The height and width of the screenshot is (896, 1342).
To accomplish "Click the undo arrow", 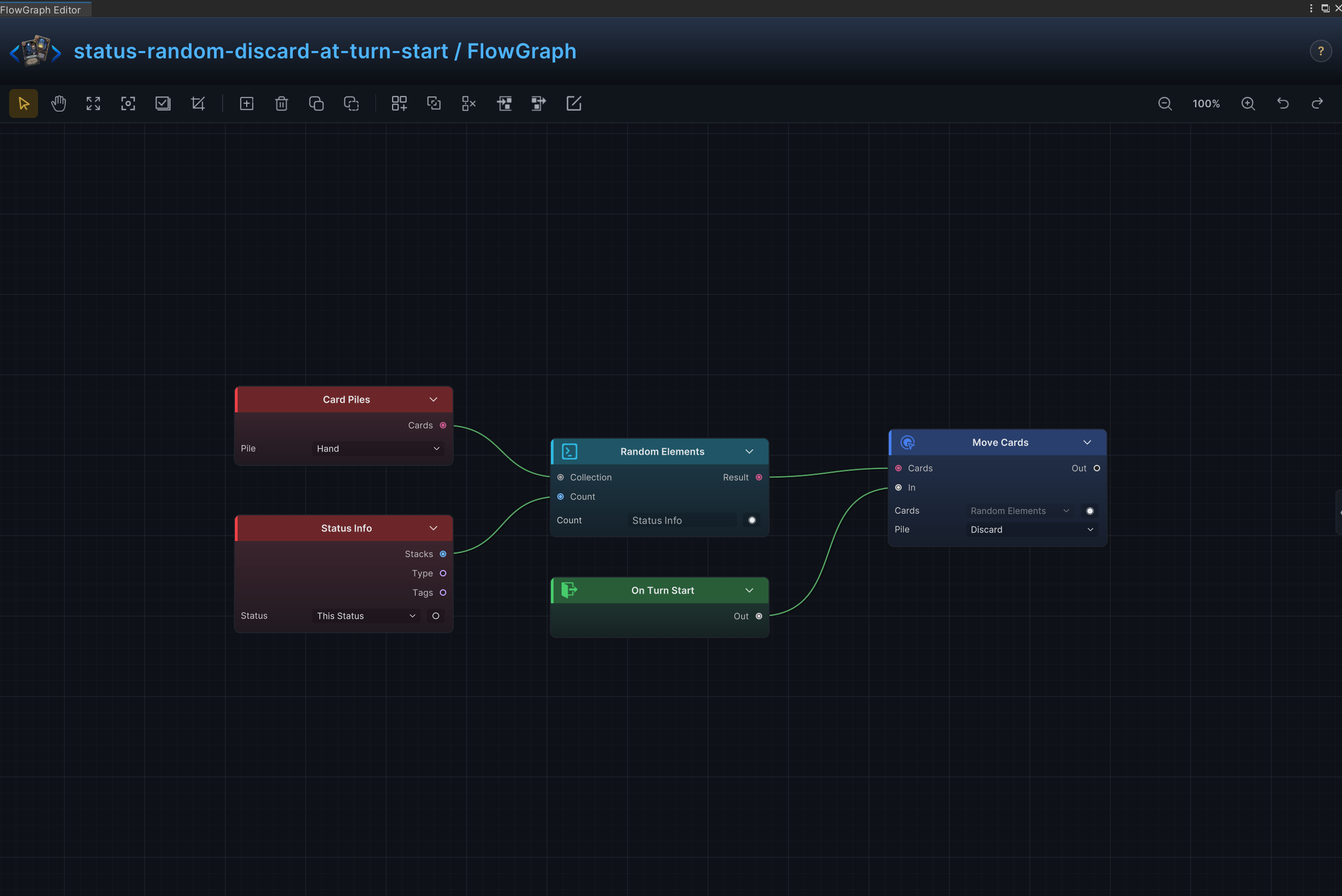I will 1283,103.
